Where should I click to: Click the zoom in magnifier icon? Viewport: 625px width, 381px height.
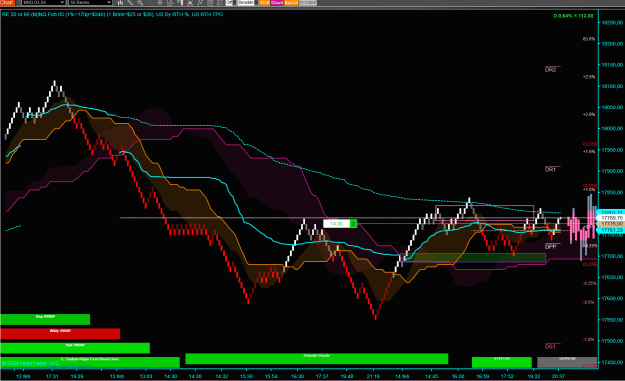(140, 2)
